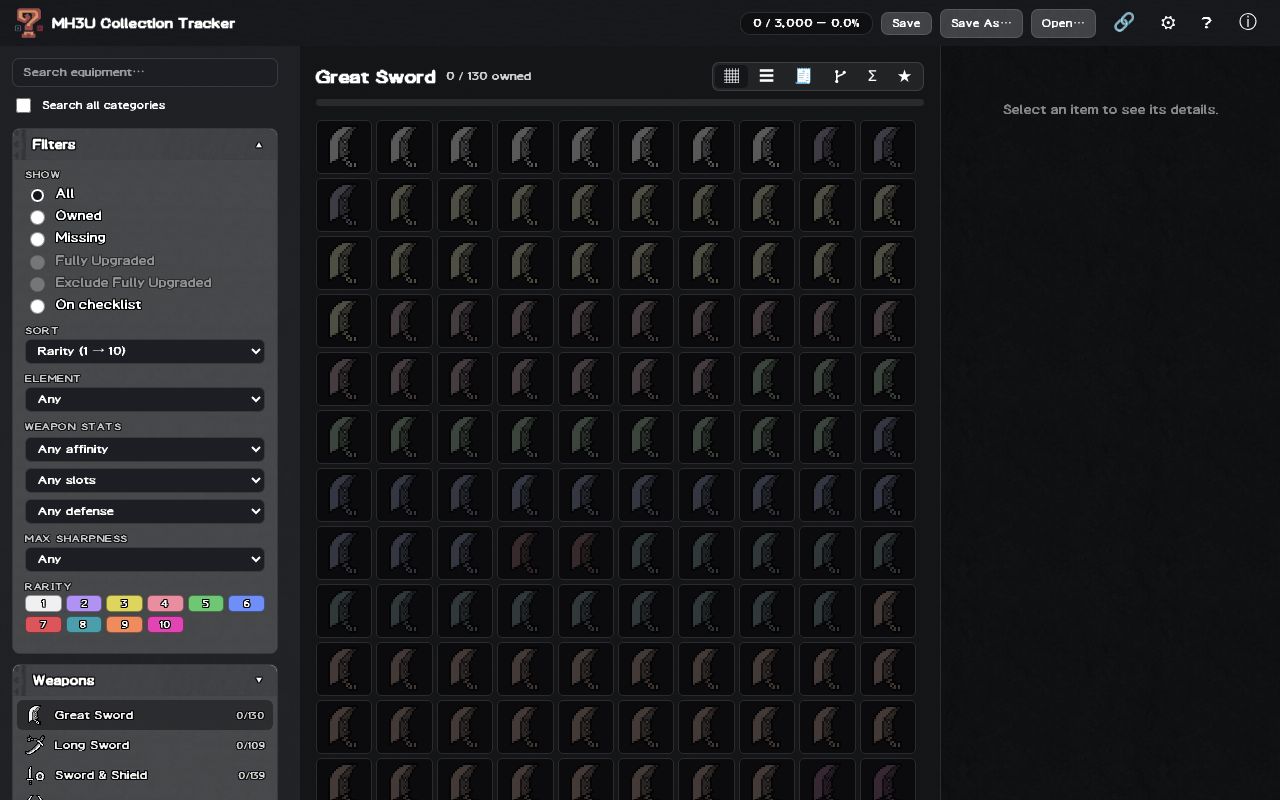Click the 0 / 3,000 — 0.0% completion counter
Screen dimensions: 1280x800
click(x=806, y=23)
